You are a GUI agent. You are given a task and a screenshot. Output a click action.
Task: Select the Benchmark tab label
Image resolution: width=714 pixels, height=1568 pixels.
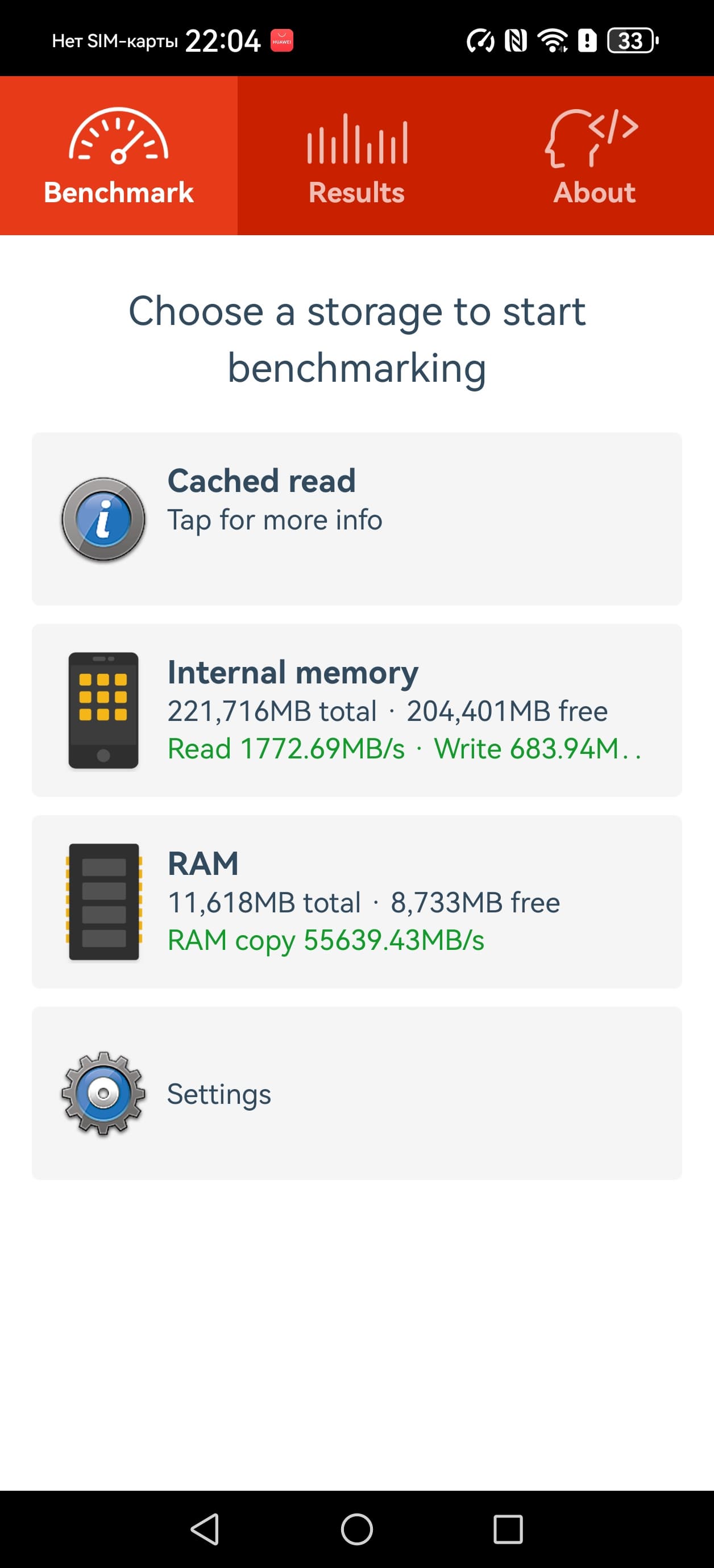point(119,193)
